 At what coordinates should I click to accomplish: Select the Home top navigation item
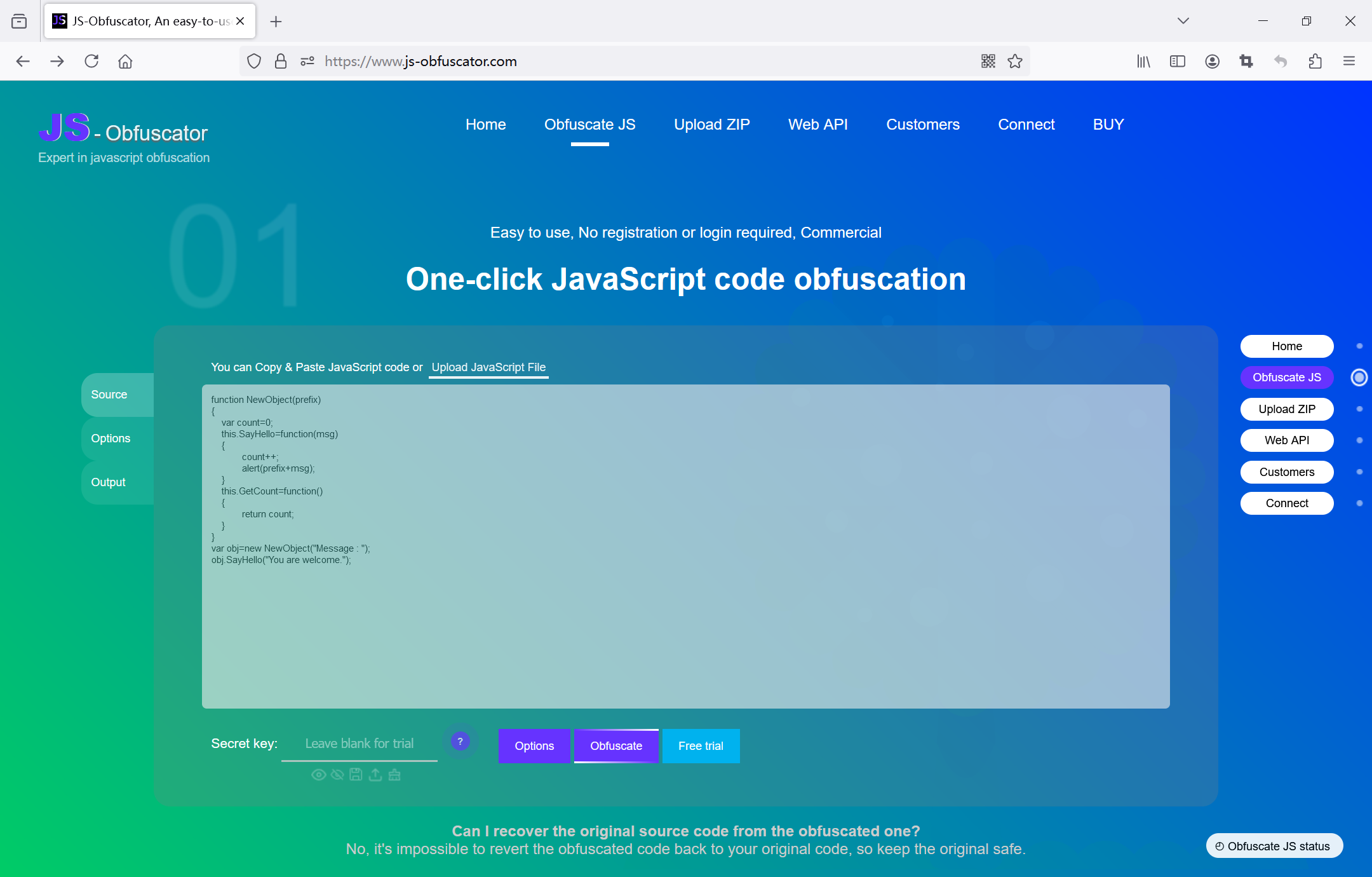coord(485,125)
